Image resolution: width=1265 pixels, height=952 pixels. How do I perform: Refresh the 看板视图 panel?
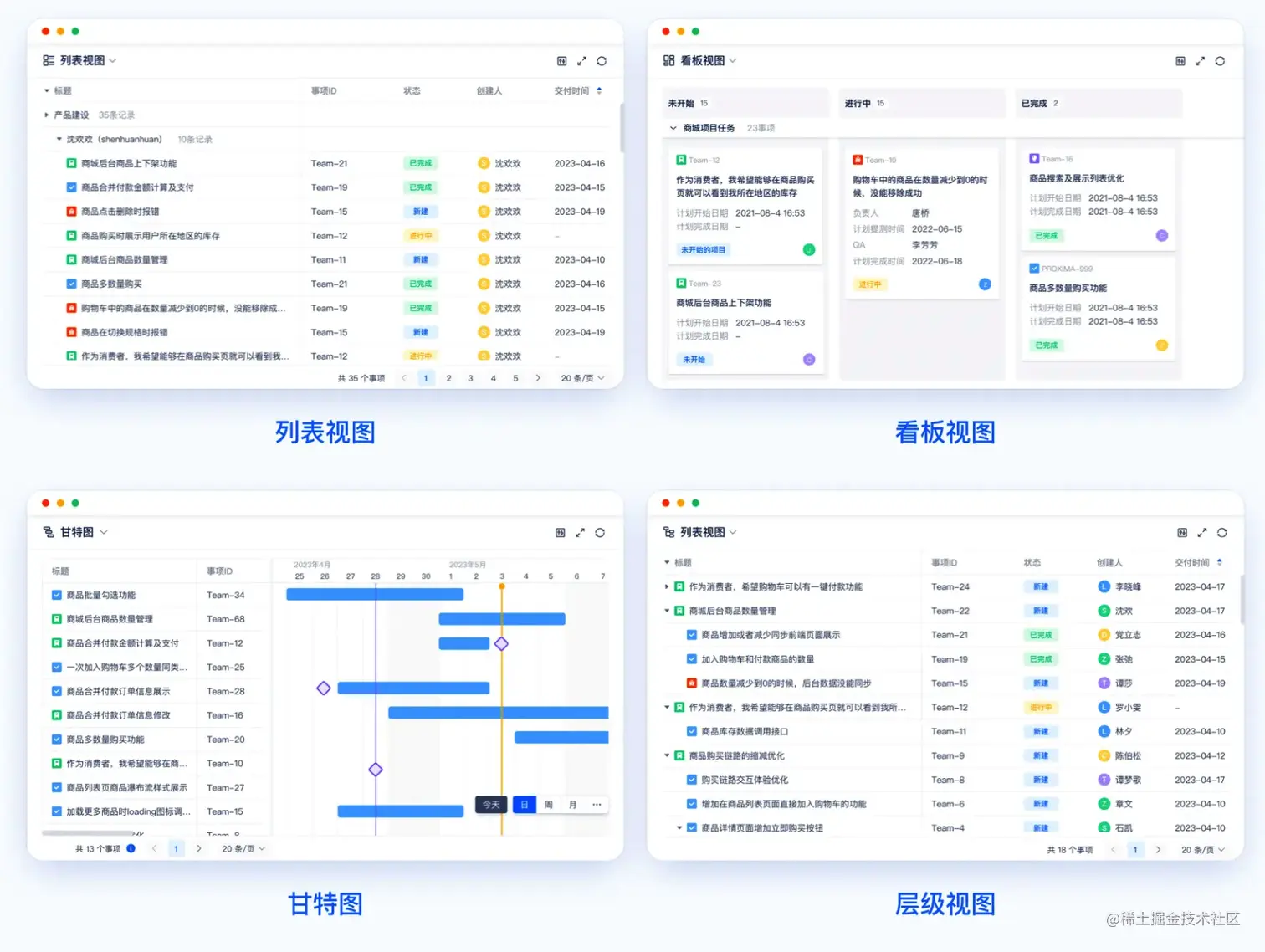pyautogui.click(x=1220, y=61)
